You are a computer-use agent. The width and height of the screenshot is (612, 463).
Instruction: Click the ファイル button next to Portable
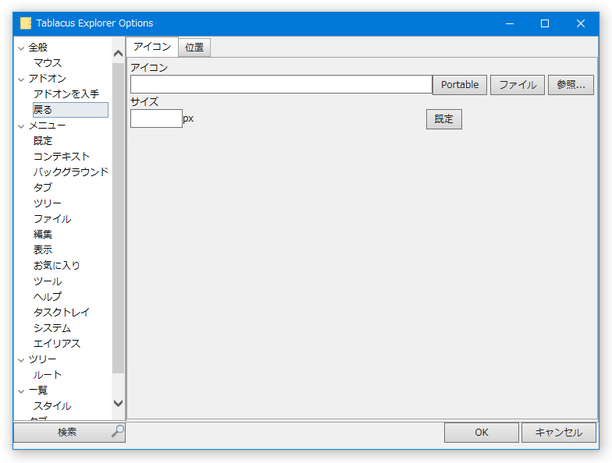click(x=518, y=85)
